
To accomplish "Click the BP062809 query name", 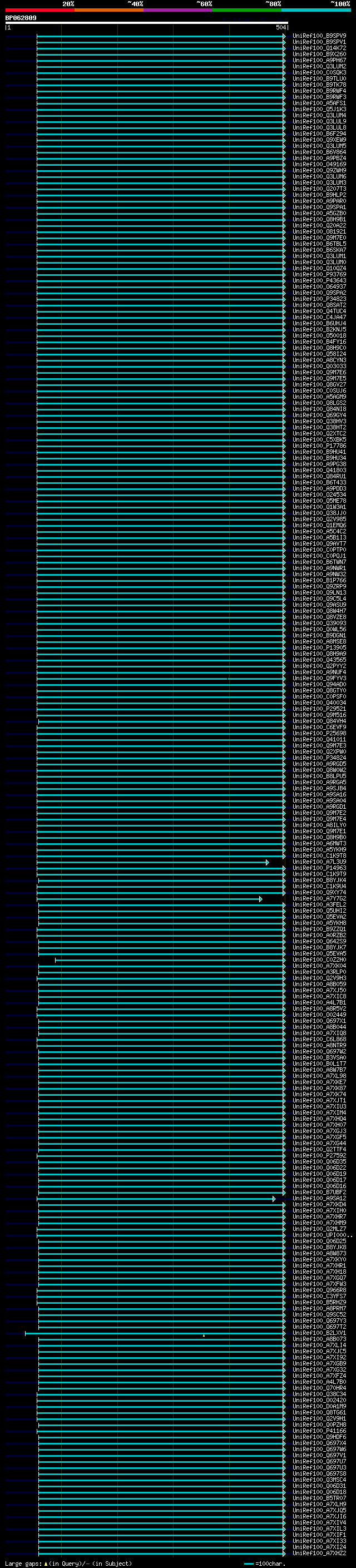I will point(21,18).
